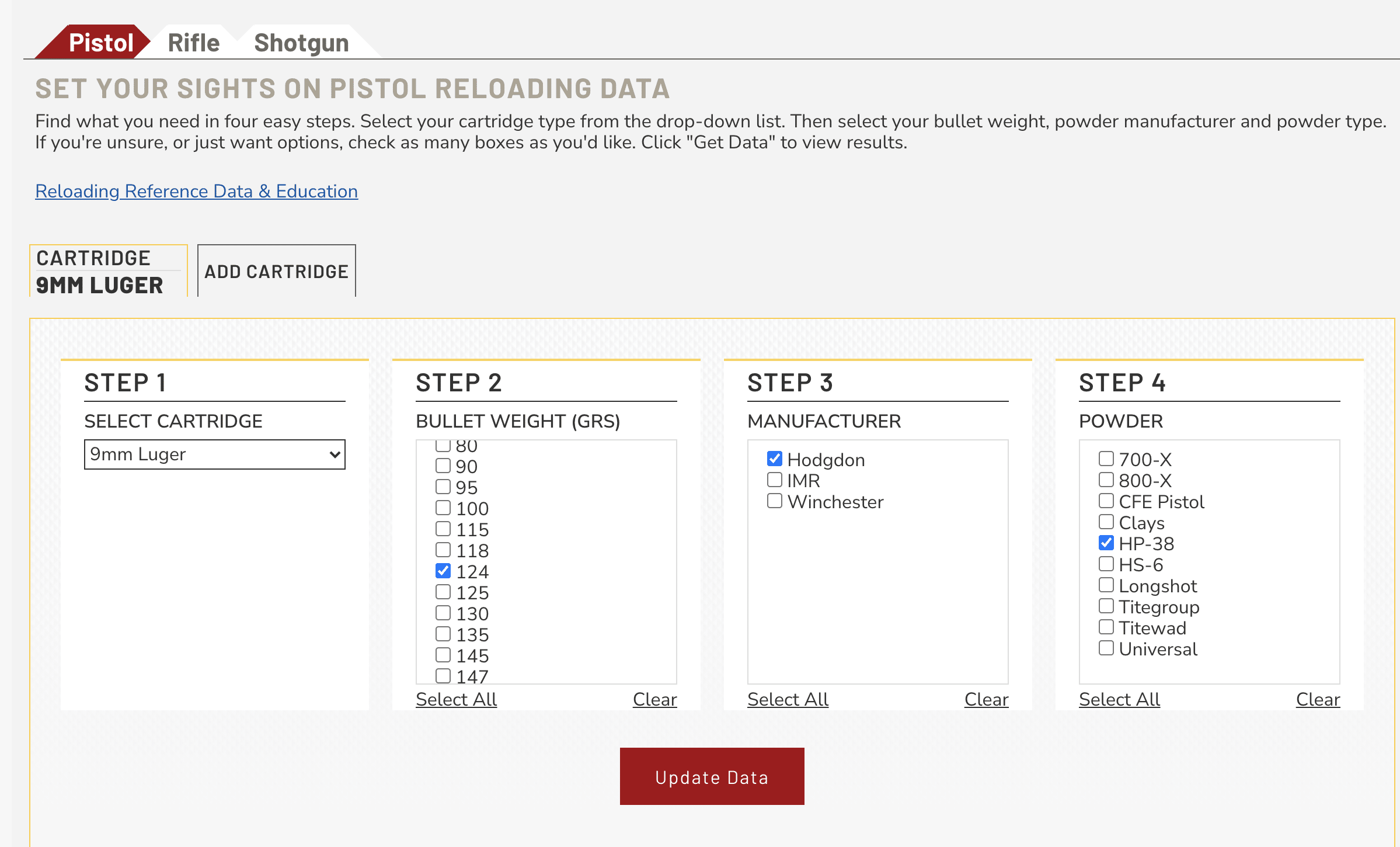Click the ADD CARTRIDGE button
The image size is (1400, 847).
point(276,272)
